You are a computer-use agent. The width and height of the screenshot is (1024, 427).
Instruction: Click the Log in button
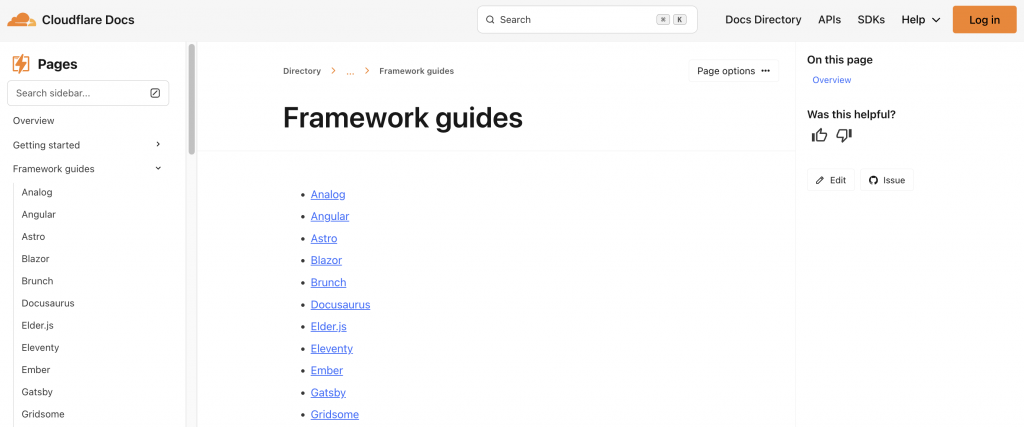click(984, 20)
